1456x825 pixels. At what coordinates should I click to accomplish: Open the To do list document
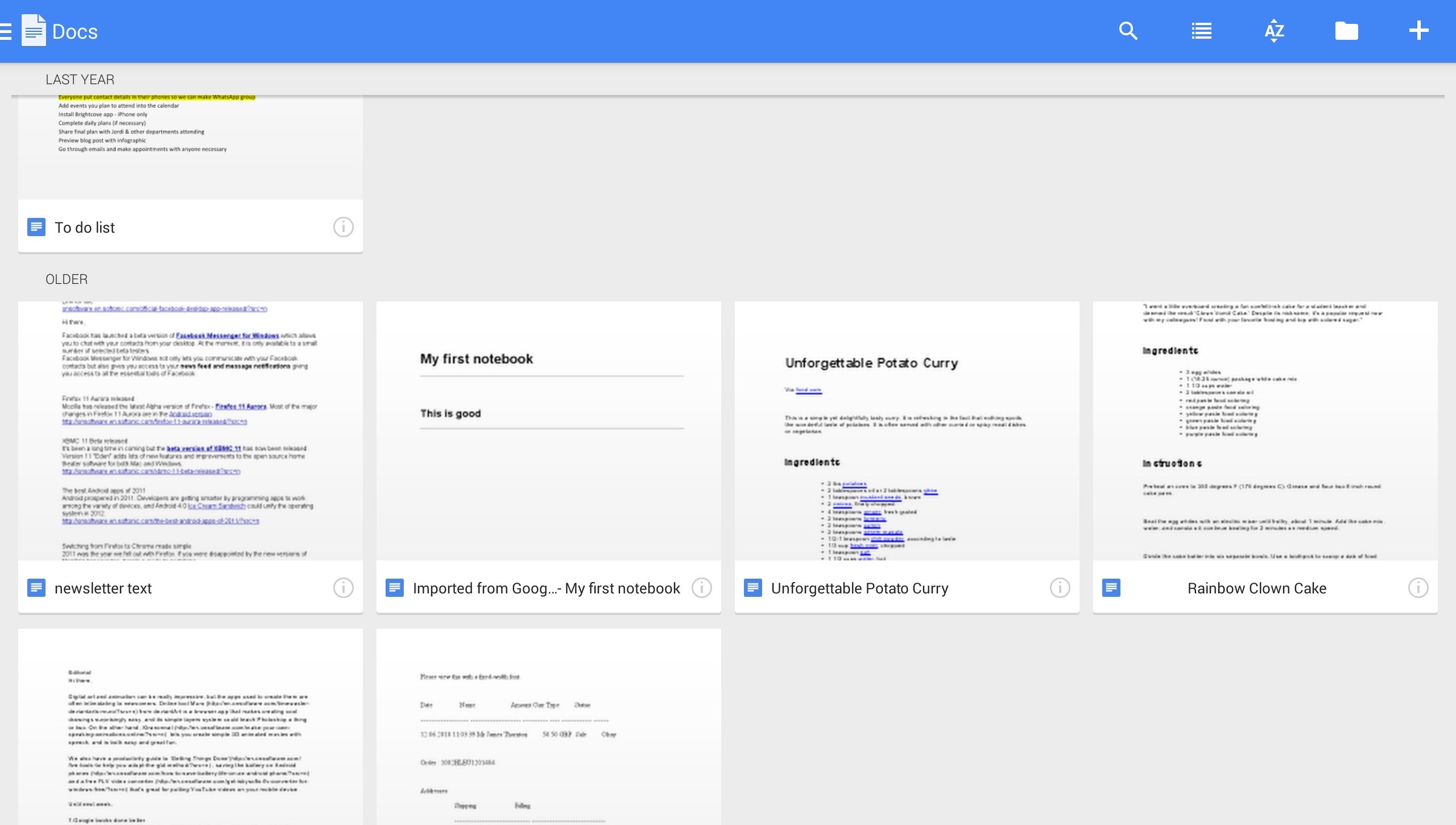[x=85, y=228]
